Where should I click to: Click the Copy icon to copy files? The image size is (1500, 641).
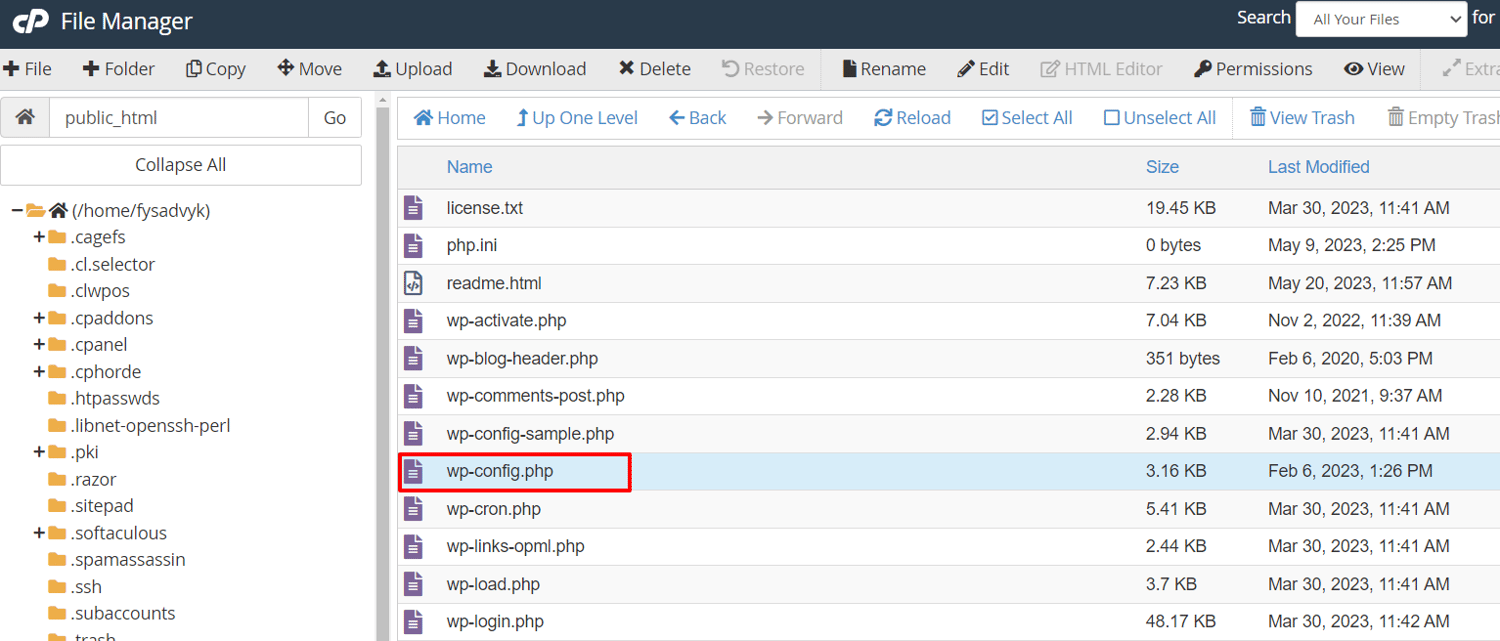pyautogui.click(x=215, y=69)
